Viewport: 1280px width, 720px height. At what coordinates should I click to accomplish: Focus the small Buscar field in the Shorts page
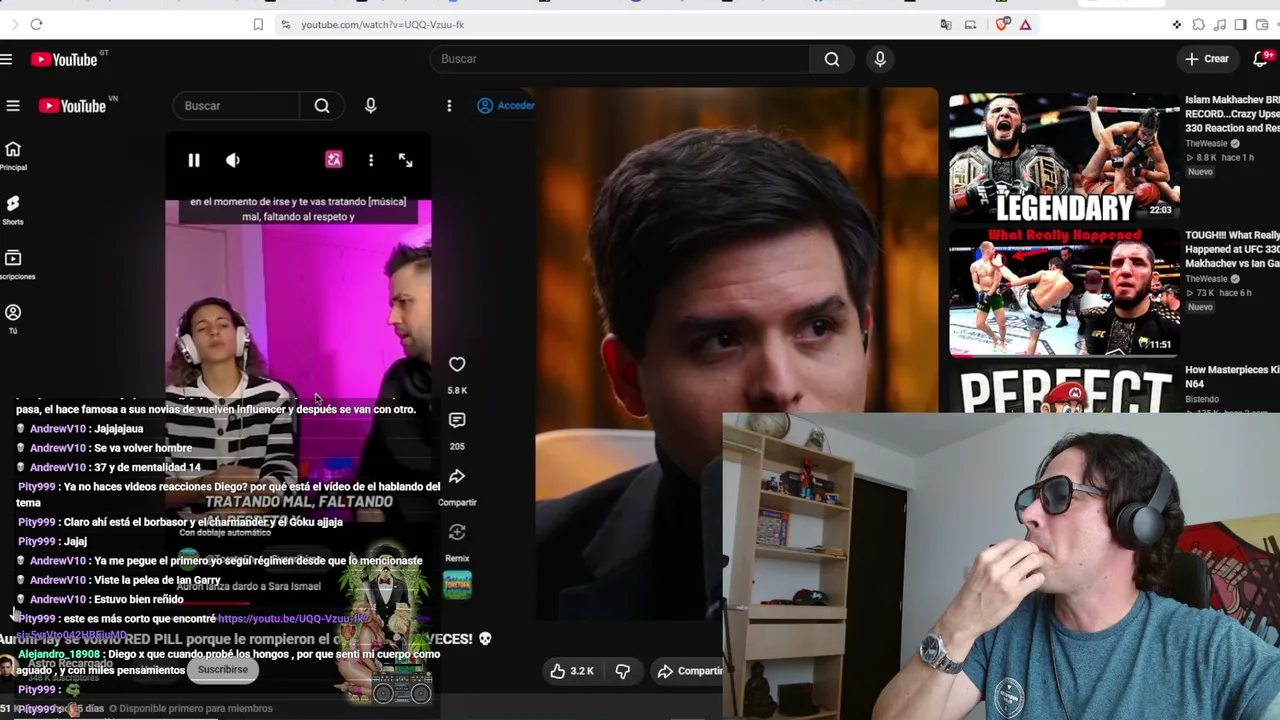236,105
